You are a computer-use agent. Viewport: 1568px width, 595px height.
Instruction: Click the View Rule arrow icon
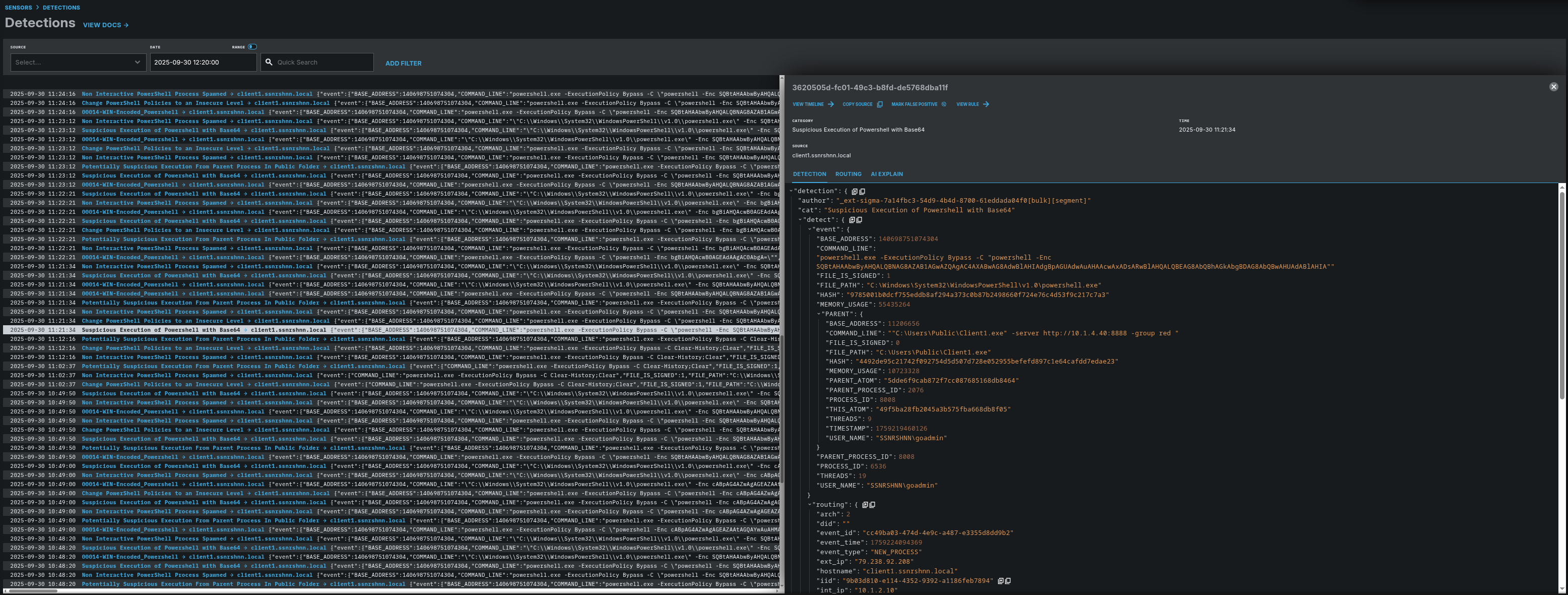[986, 105]
